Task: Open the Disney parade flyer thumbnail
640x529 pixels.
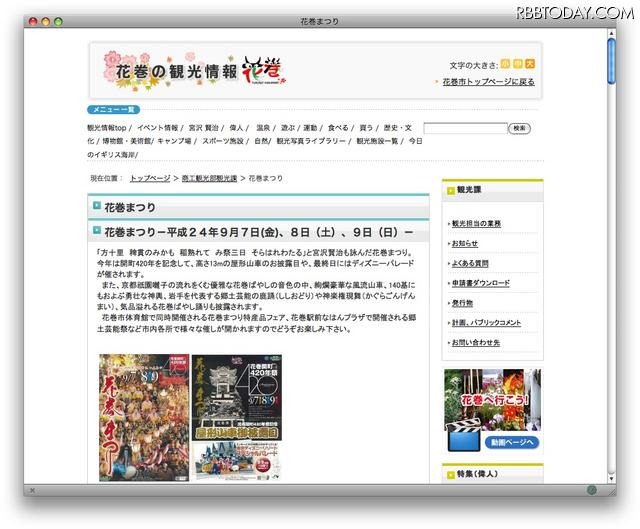Action: [x=237, y=462]
